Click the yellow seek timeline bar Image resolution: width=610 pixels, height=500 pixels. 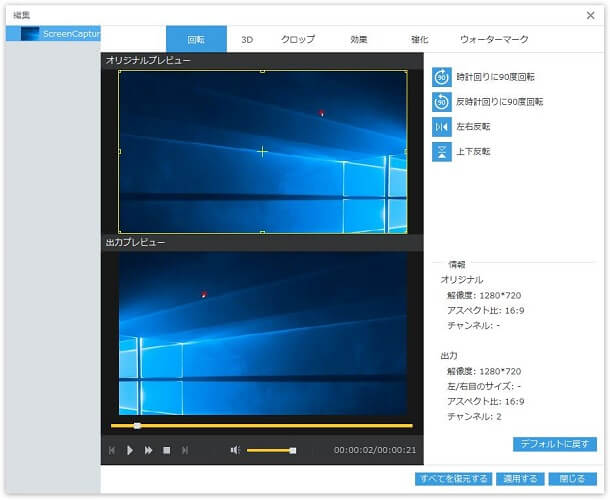point(261,426)
